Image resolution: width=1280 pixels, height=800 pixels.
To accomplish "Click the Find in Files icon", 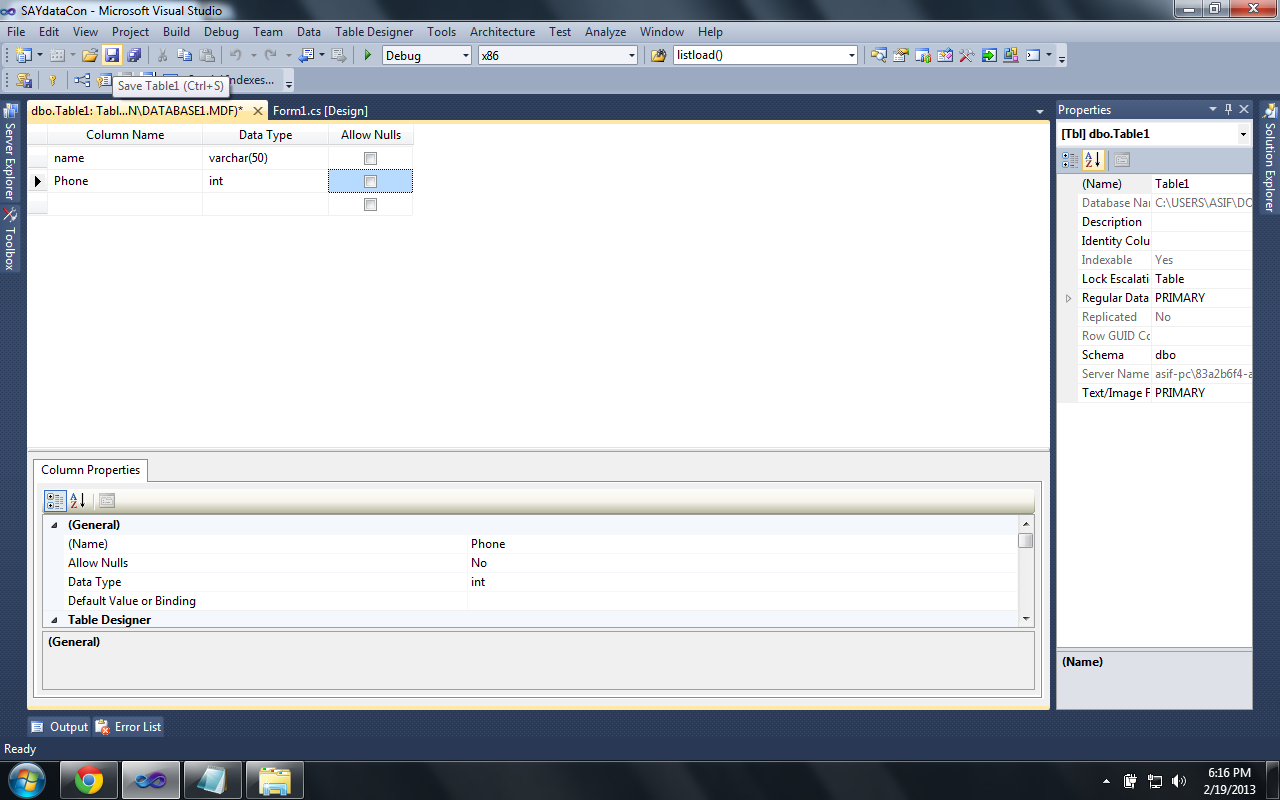I will point(658,55).
